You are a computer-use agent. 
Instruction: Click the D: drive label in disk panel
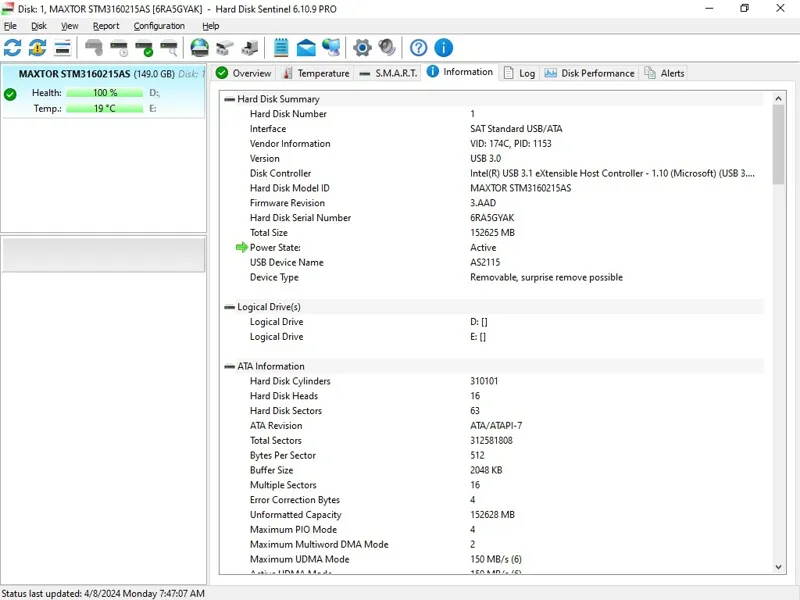[x=155, y=93]
